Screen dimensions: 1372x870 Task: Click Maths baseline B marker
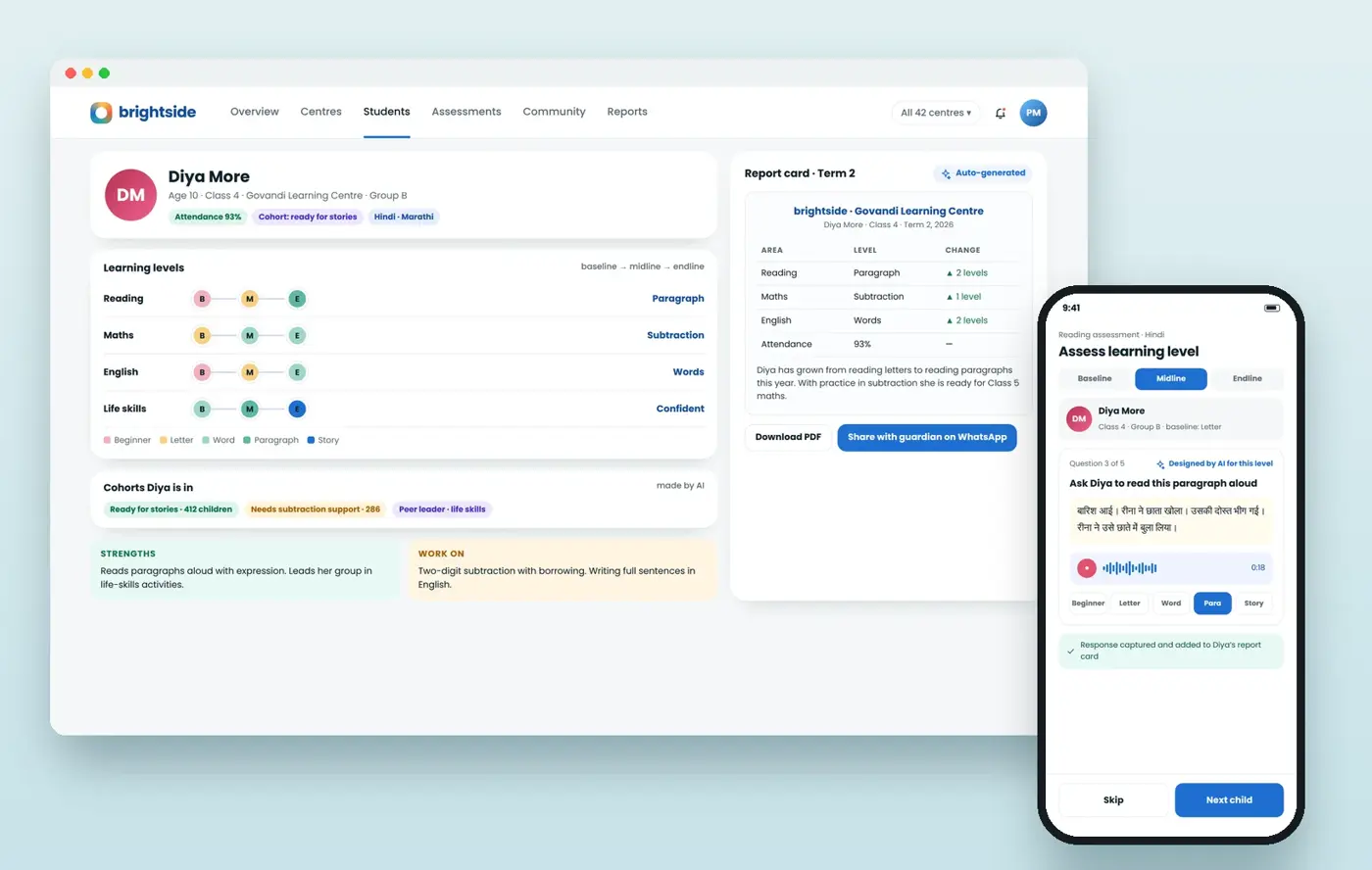(202, 335)
